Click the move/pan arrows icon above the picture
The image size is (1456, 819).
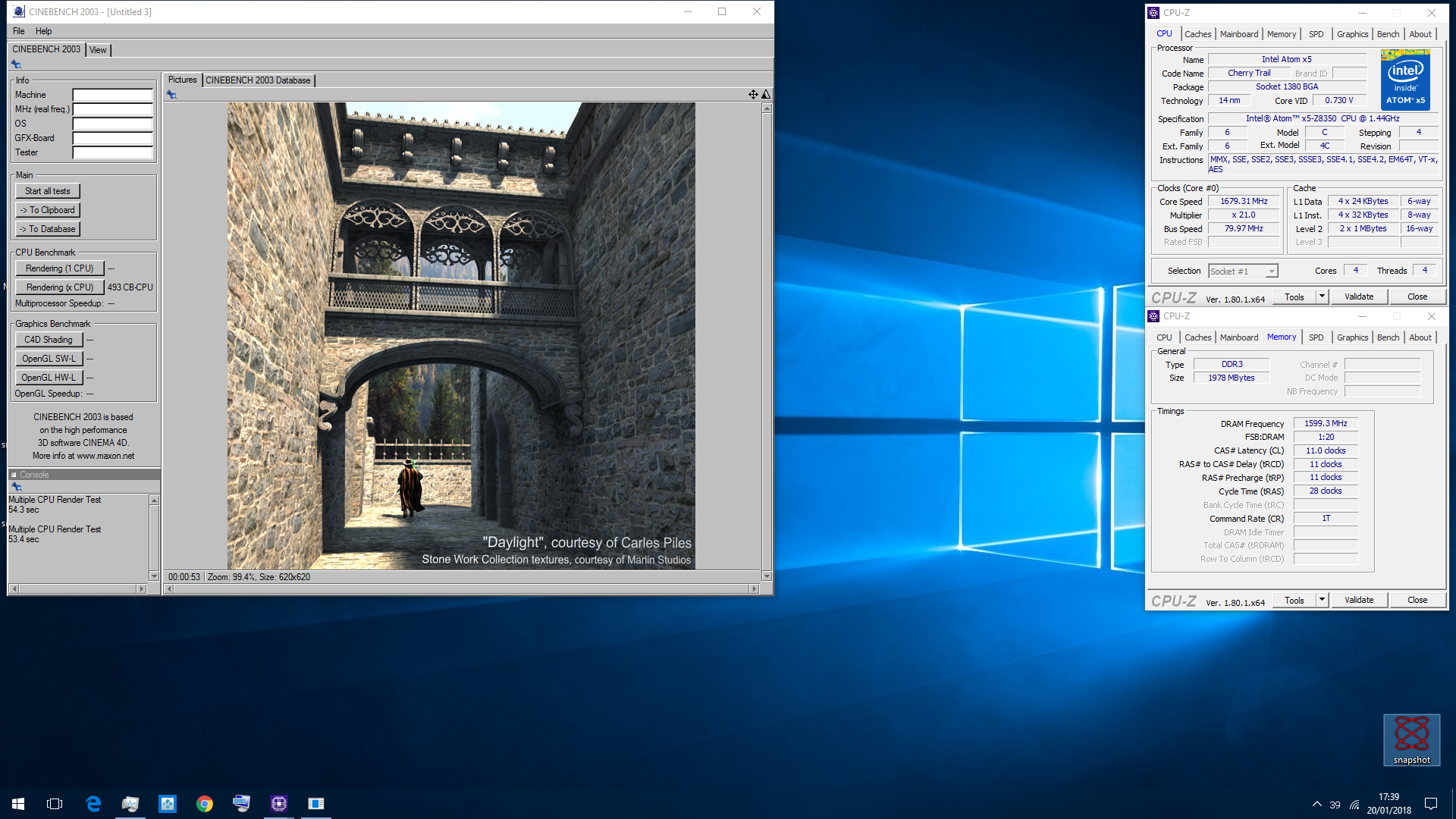coord(753,95)
